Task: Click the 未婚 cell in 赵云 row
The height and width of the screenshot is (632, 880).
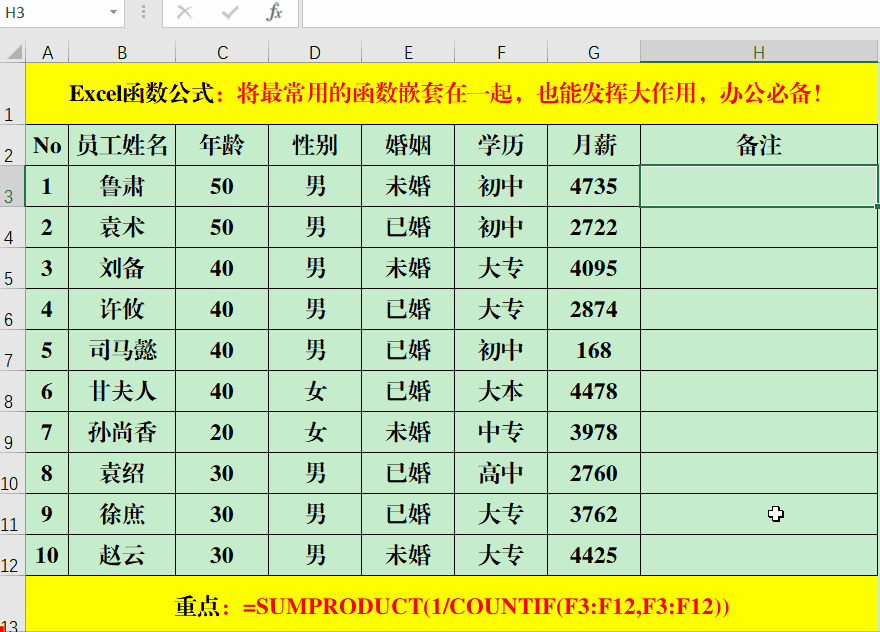Action: 408,555
